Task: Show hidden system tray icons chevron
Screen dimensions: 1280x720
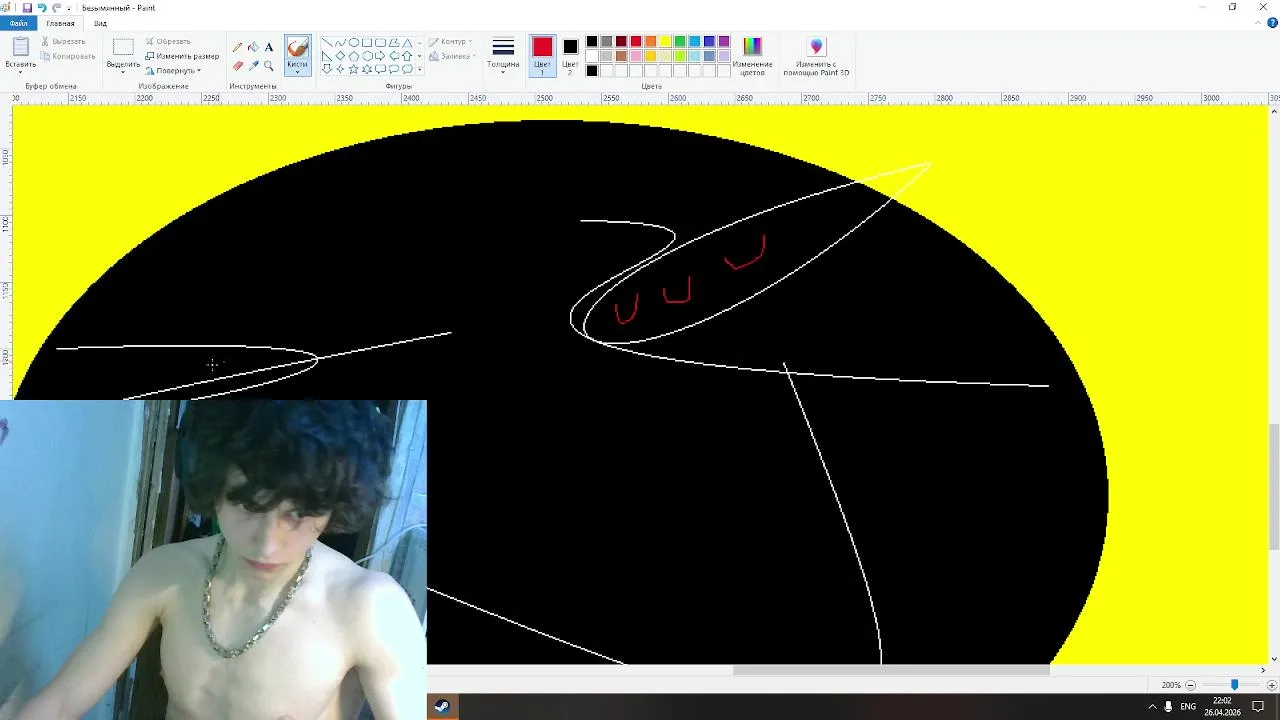Action: 1152,707
